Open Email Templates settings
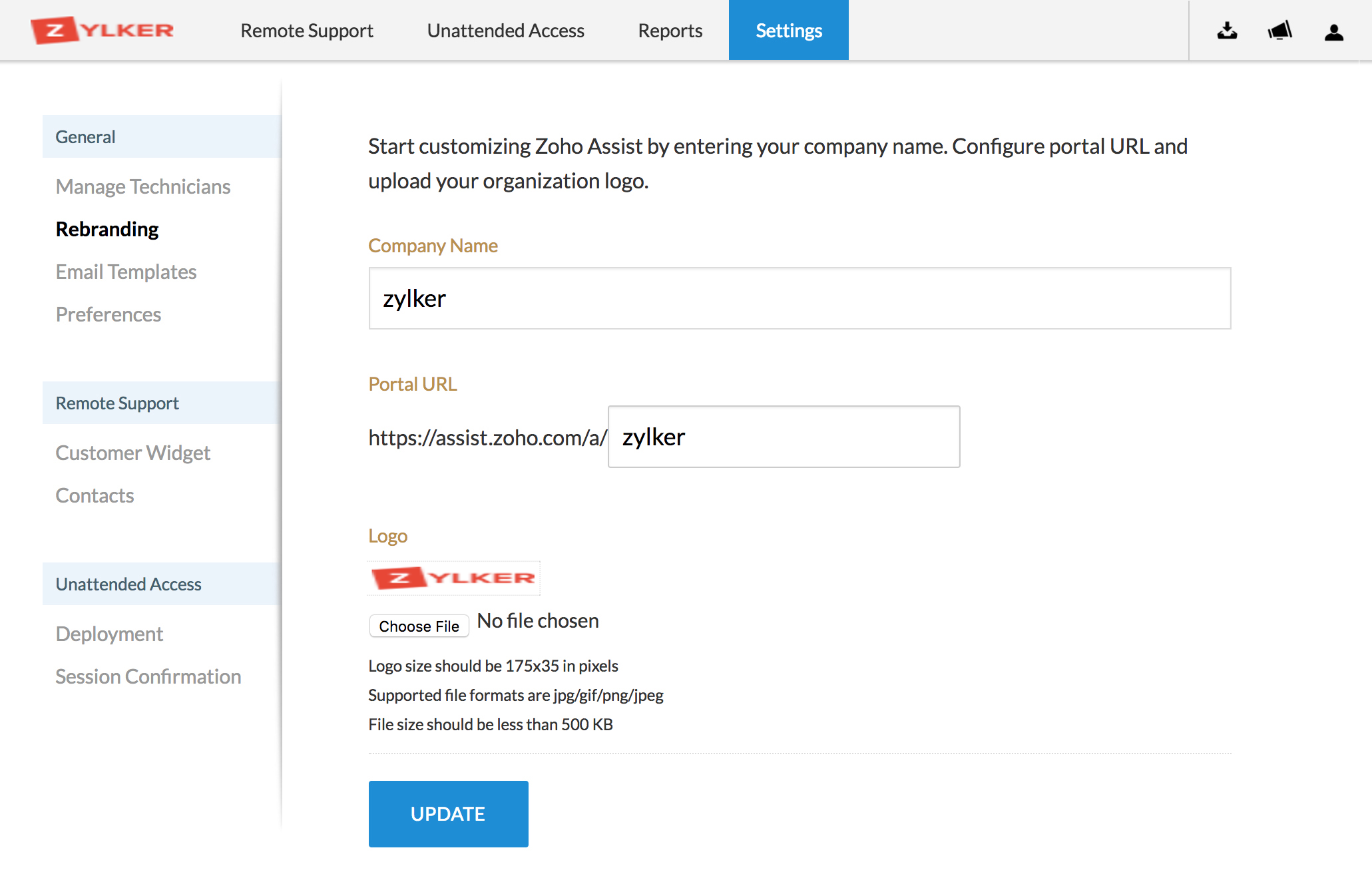The width and height of the screenshot is (1372, 882). (x=126, y=272)
